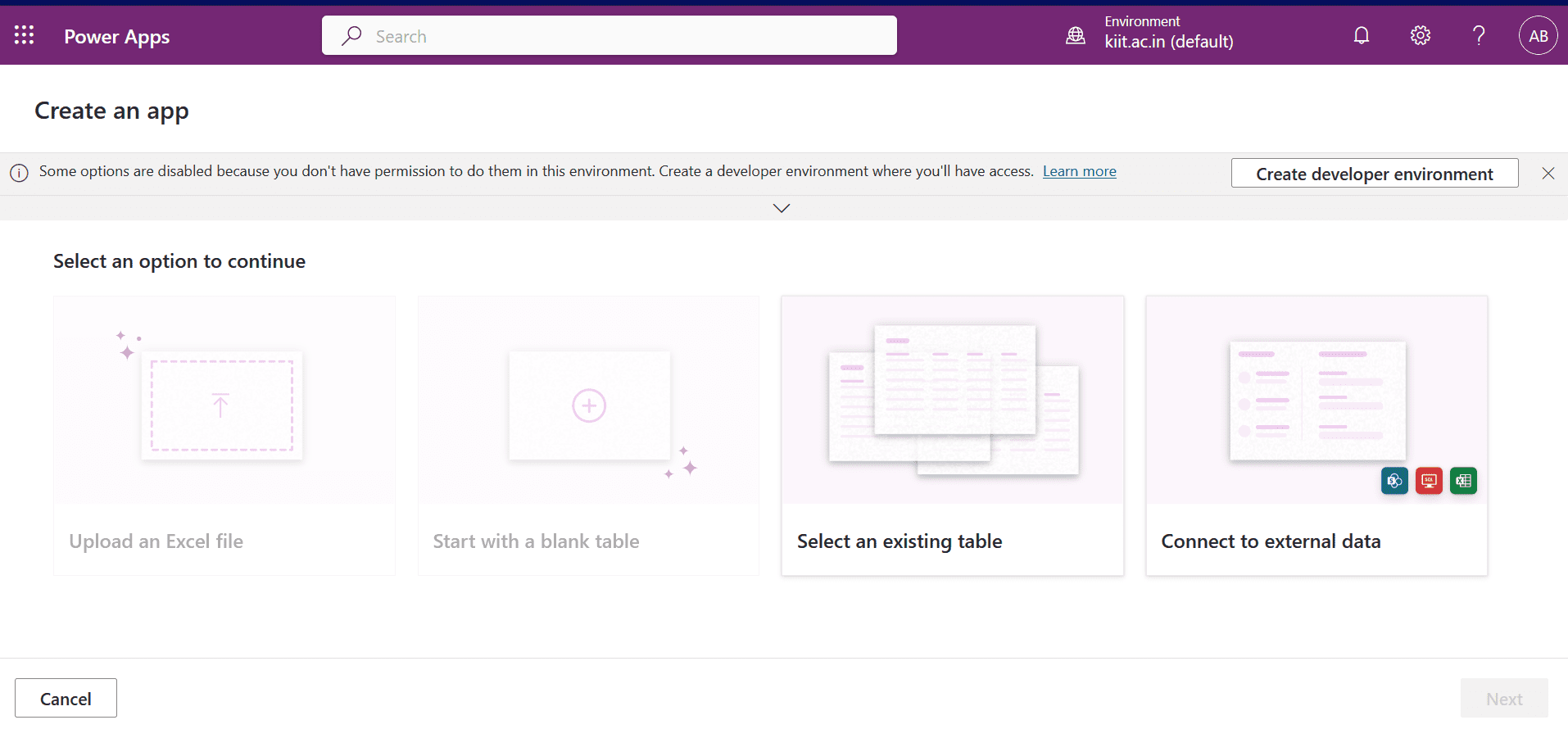Follow the Learn more link
Viewport: 1568px width, 729px height.
[1079, 171]
